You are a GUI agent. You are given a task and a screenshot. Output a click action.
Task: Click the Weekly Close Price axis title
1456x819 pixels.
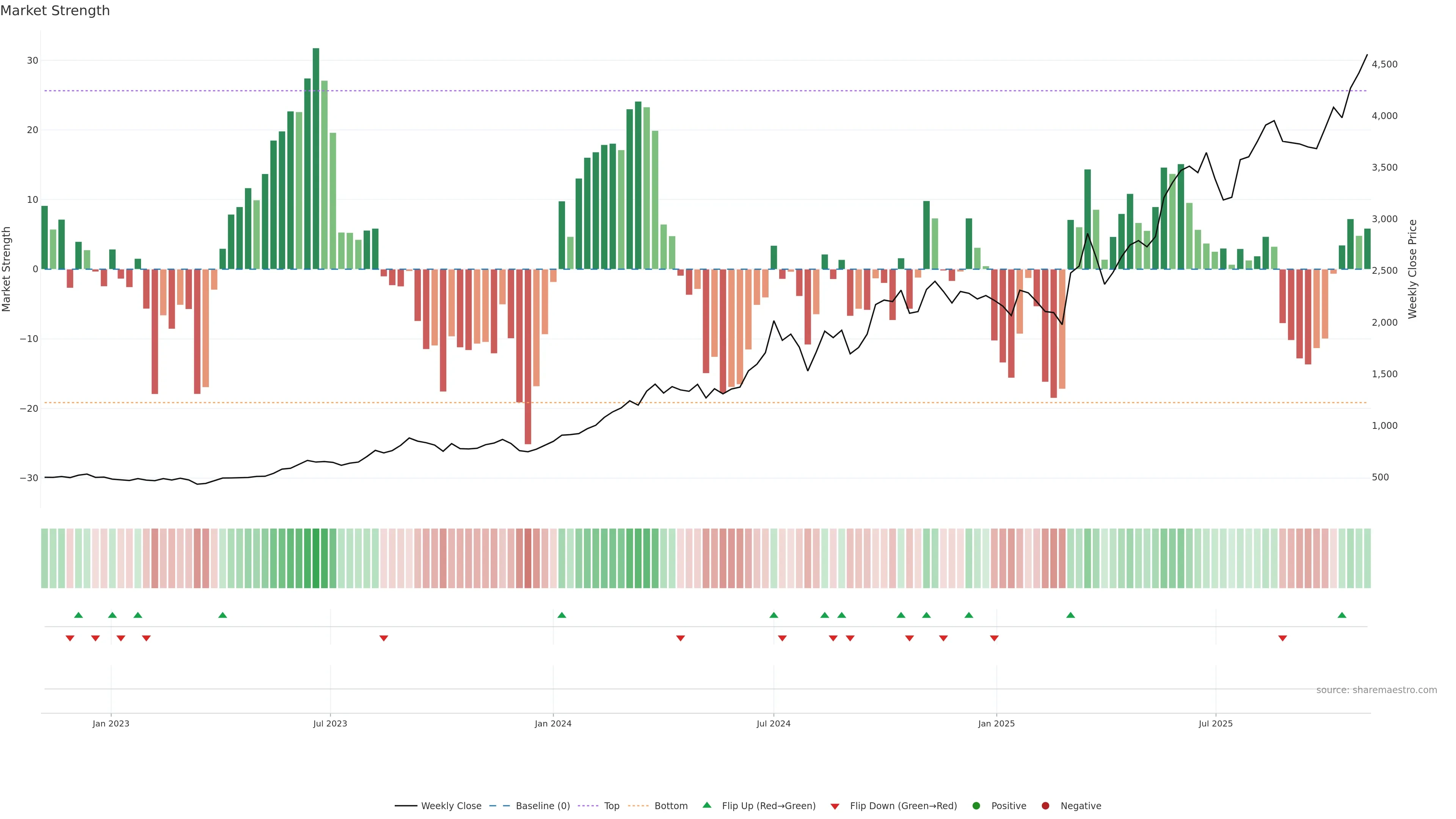(x=1412, y=269)
